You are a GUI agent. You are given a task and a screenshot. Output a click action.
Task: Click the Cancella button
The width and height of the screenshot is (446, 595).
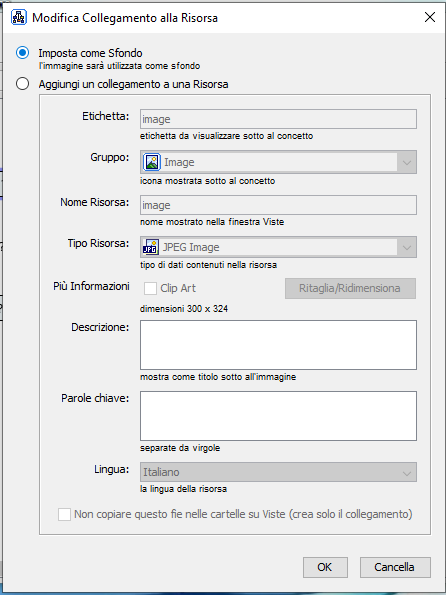click(x=395, y=567)
